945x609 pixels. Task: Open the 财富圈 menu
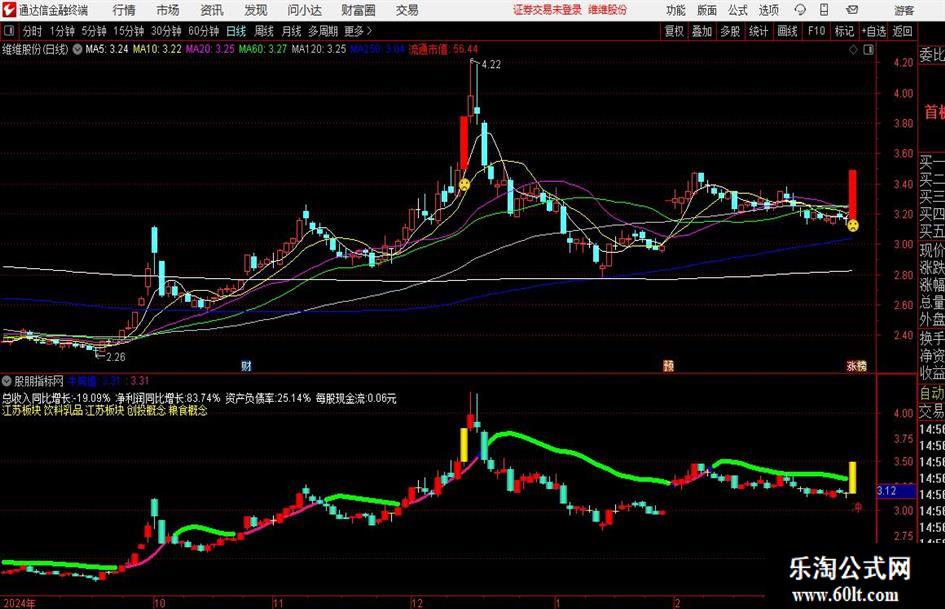[358, 10]
